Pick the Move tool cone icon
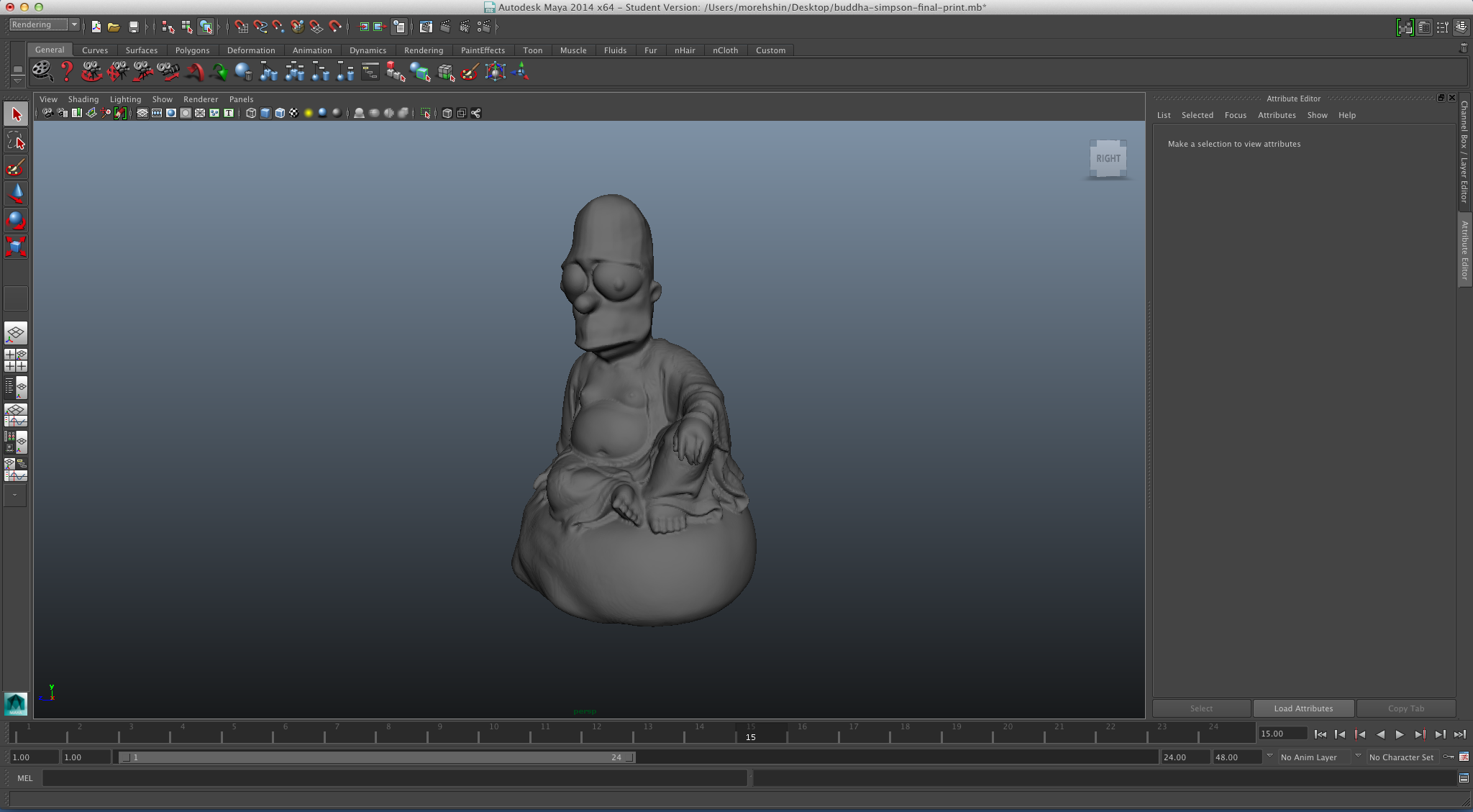This screenshot has width=1473, height=812. coord(16,193)
